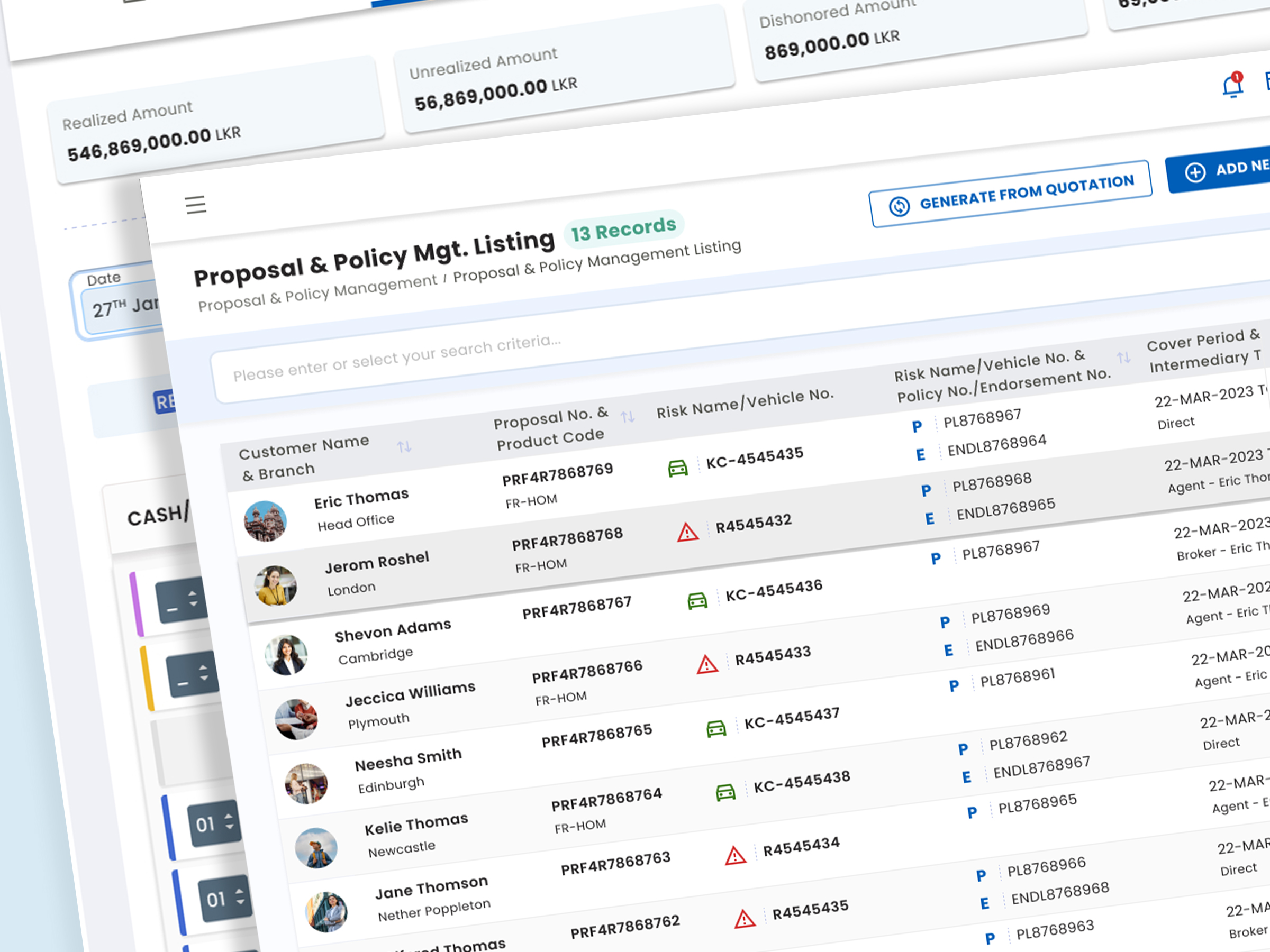Click red warning triangle beside R4545434
The height and width of the screenshot is (952, 1270).
click(x=735, y=856)
